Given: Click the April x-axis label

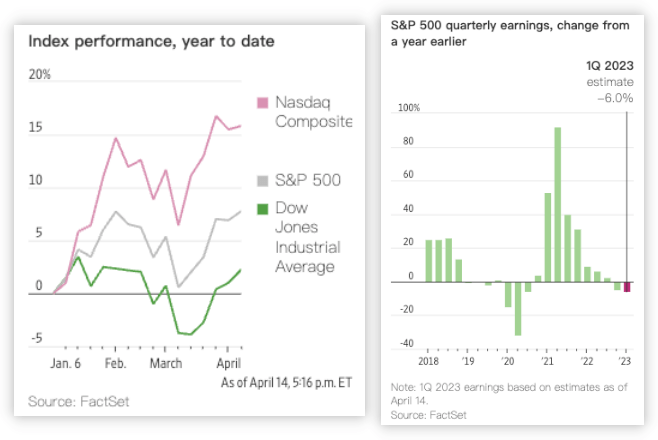Looking at the screenshot, I should pos(229,363).
